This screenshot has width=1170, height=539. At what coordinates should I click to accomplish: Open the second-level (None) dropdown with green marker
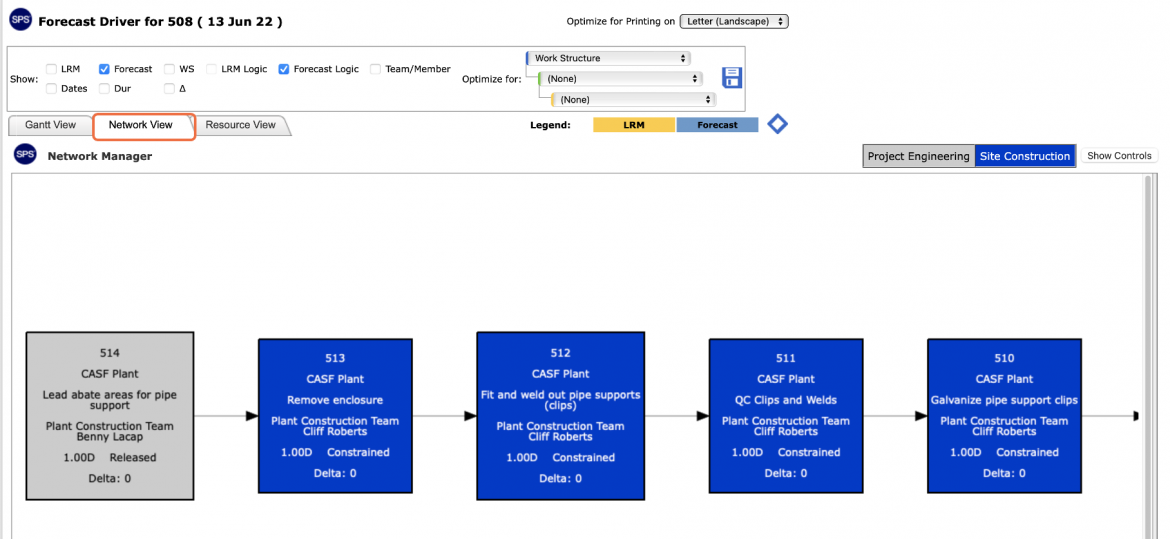click(x=621, y=78)
